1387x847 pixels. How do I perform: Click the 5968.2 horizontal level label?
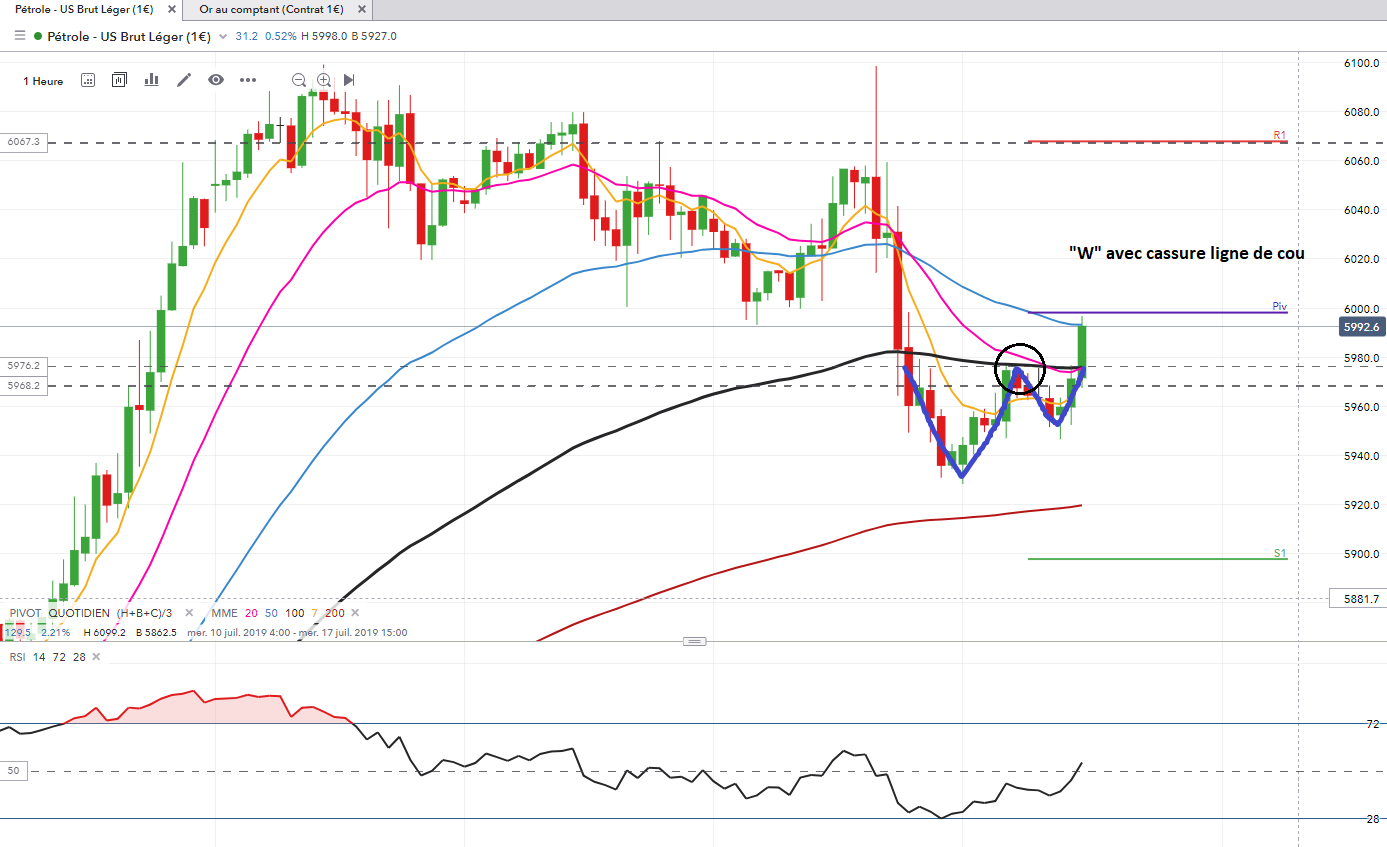coord(23,385)
